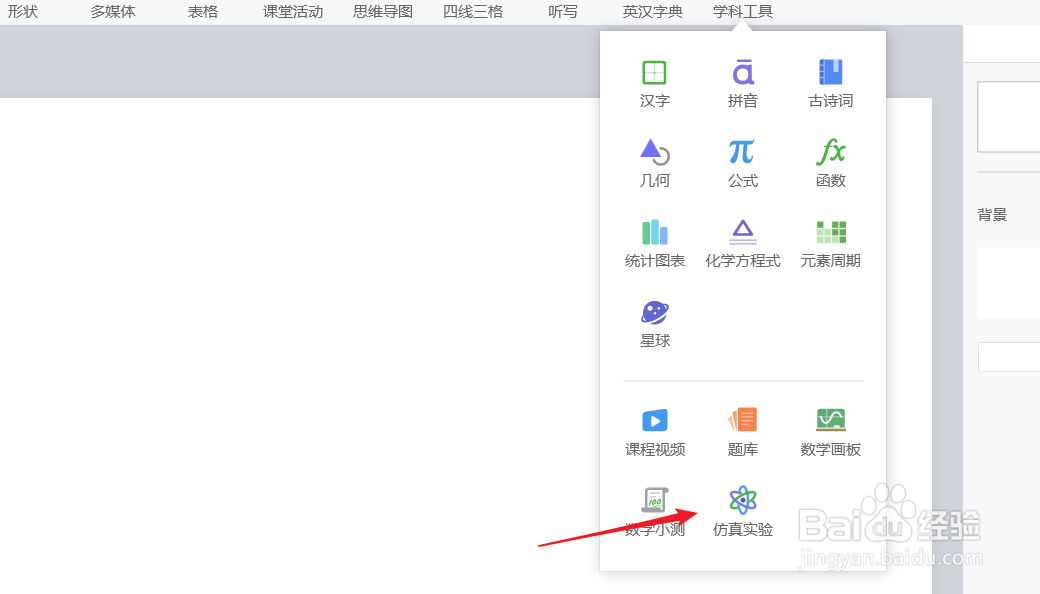The image size is (1040, 594).
Task: Open the 多媒体 multimedia menu
Action: pyautogui.click(x=113, y=11)
